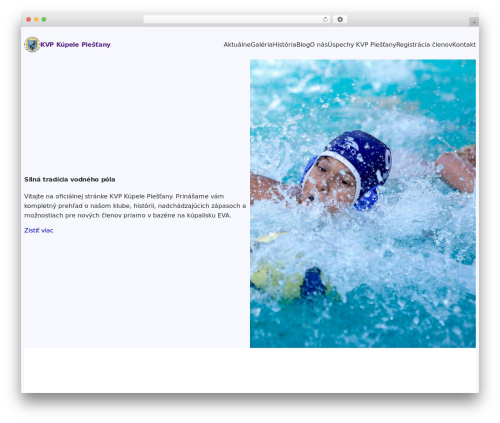Go to Kontakt page
This screenshot has width=500, height=423.
464,45
